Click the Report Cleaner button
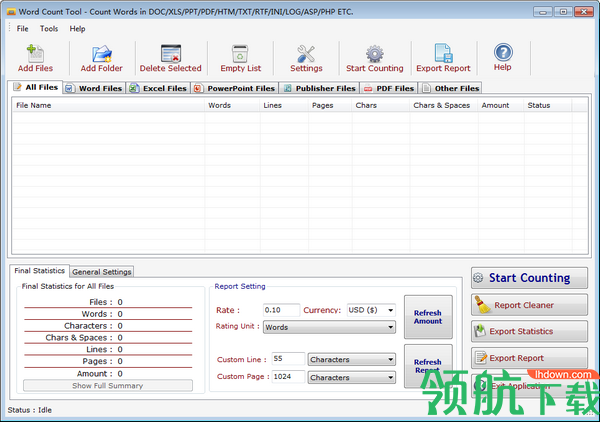Screen dimensions: 600x422 click(x=529, y=305)
